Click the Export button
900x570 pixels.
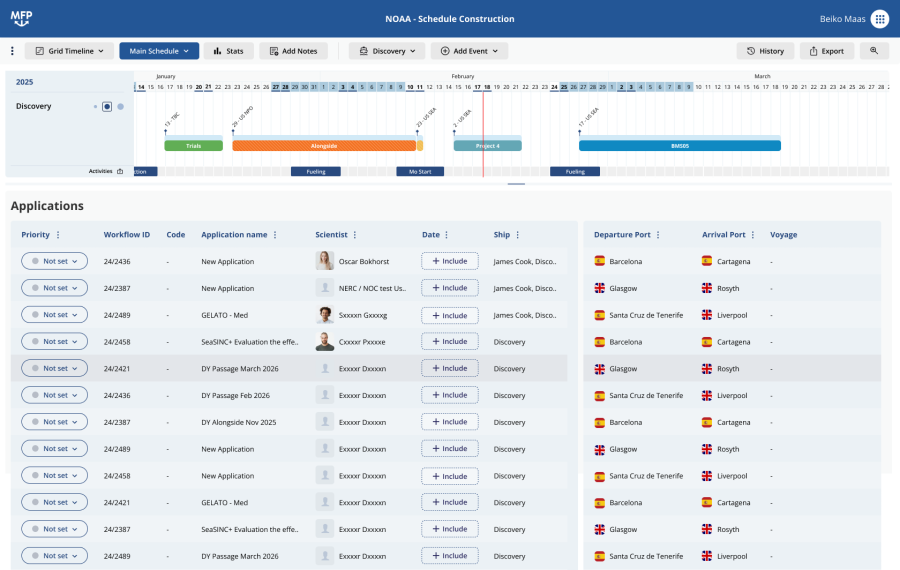827,51
